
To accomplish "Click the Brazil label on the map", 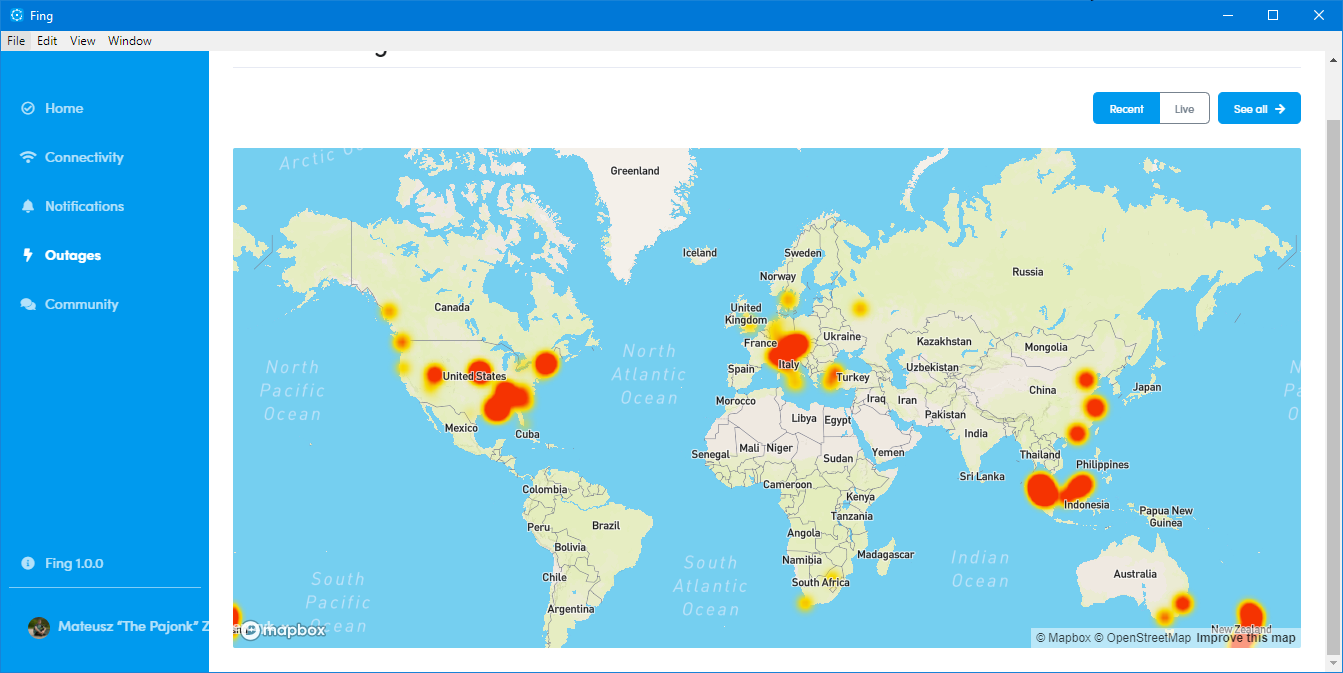I will (606, 525).
